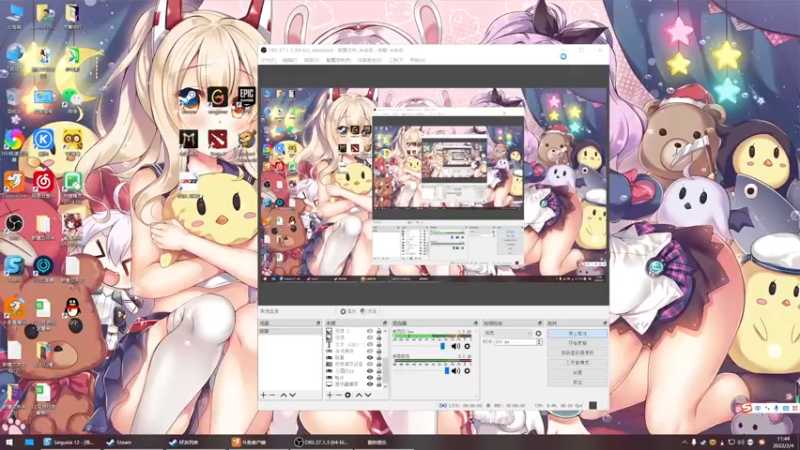Screen dimensions: 800x450
Task: Adjust Mic/Aux volume slider handle
Action: click(442, 346)
